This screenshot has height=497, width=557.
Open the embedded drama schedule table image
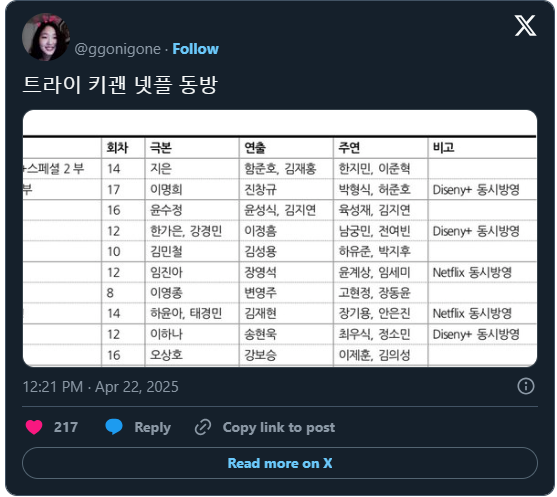[x=280, y=238]
